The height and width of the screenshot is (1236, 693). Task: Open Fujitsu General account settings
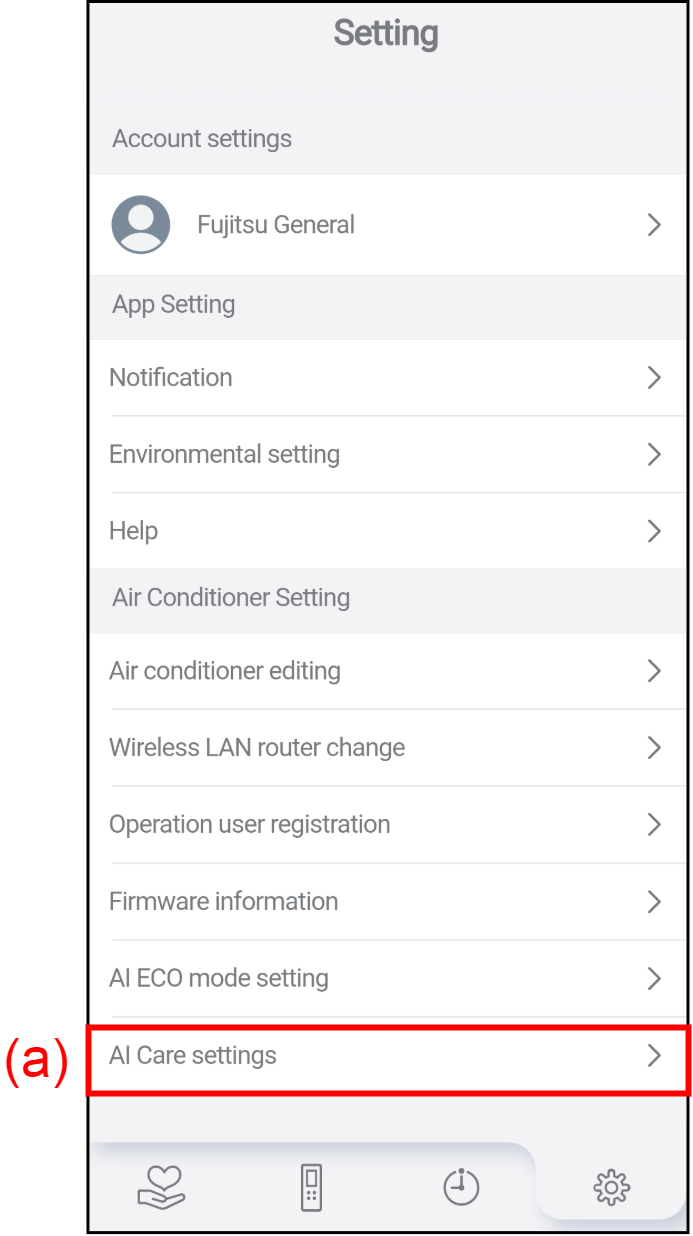[x=276, y=225]
